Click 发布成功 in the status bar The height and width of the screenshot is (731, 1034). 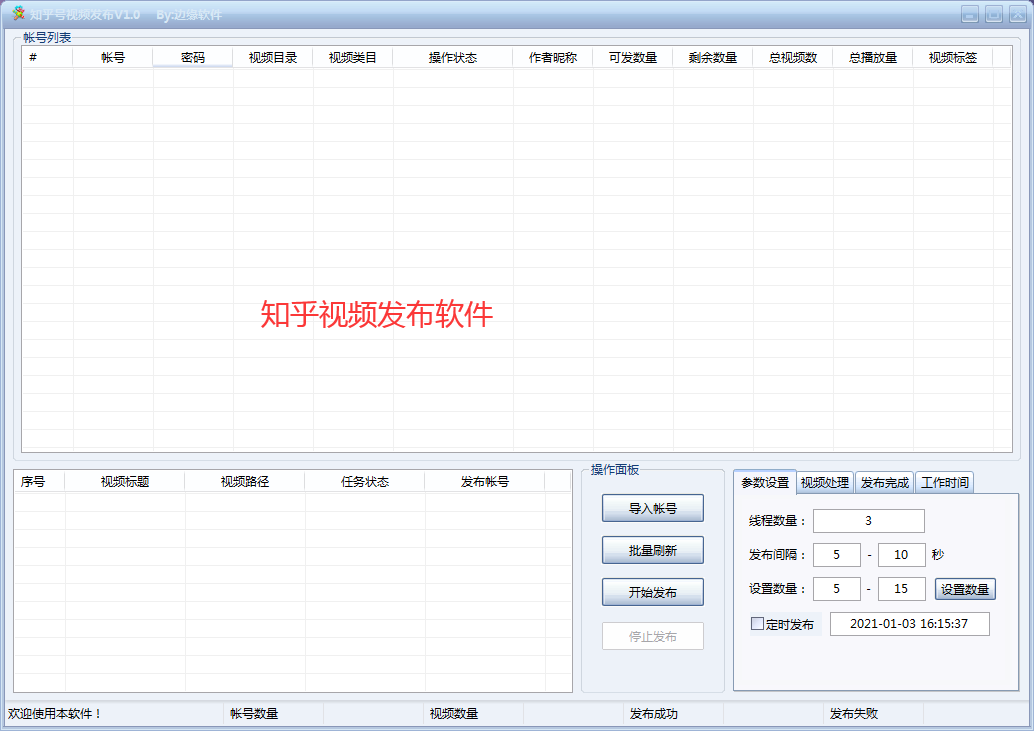(x=654, y=713)
